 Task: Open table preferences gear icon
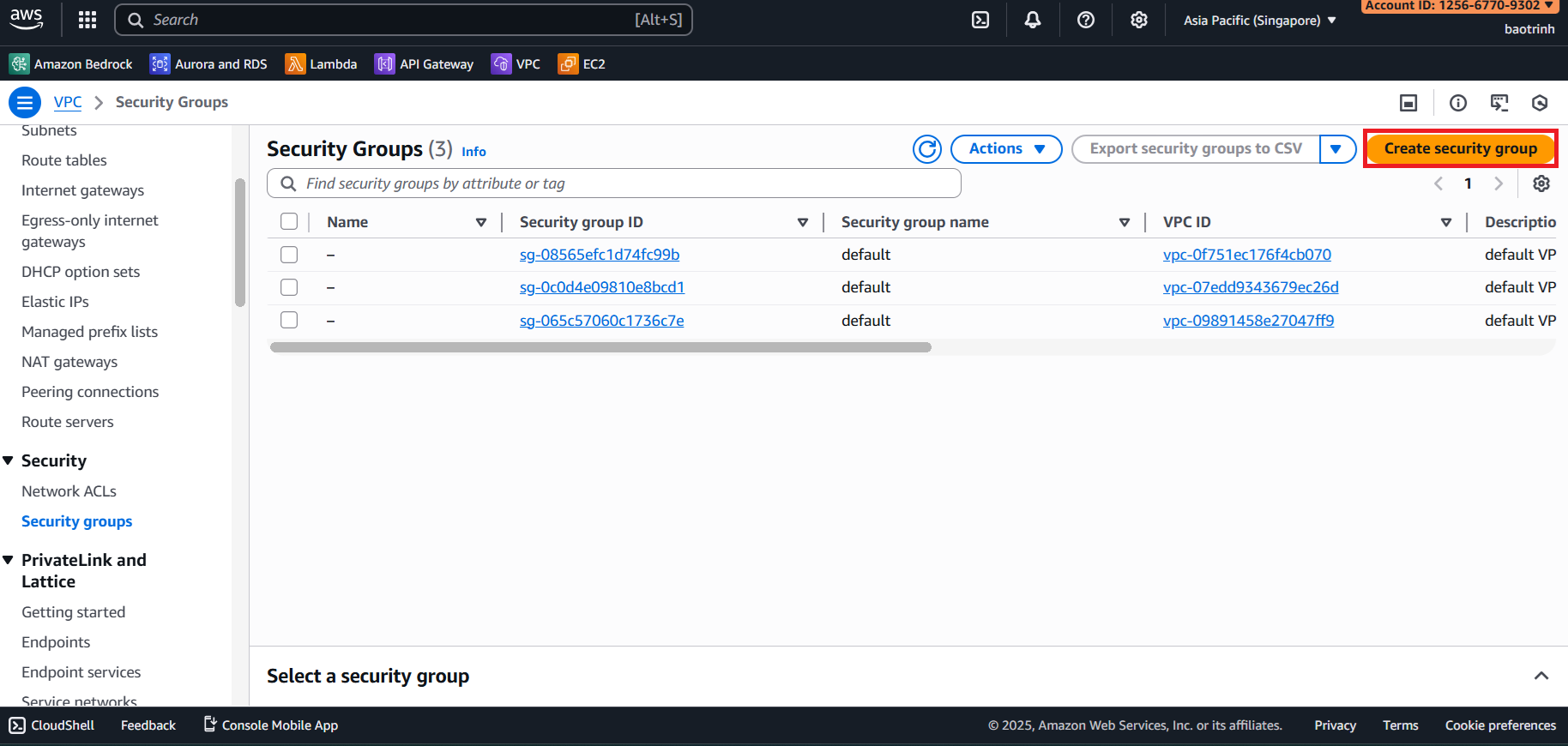pos(1541,183)
